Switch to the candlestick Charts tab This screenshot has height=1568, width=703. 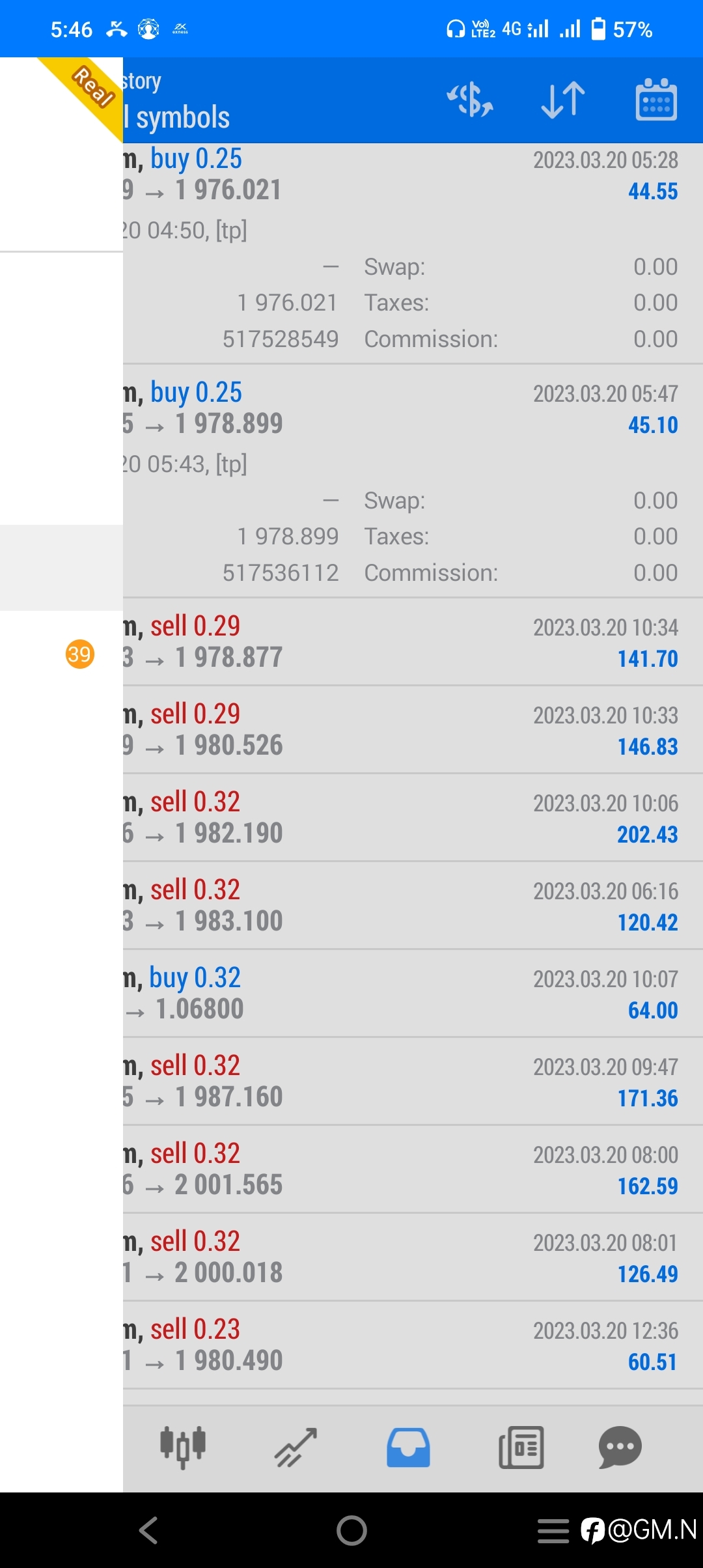point(183,1447)
